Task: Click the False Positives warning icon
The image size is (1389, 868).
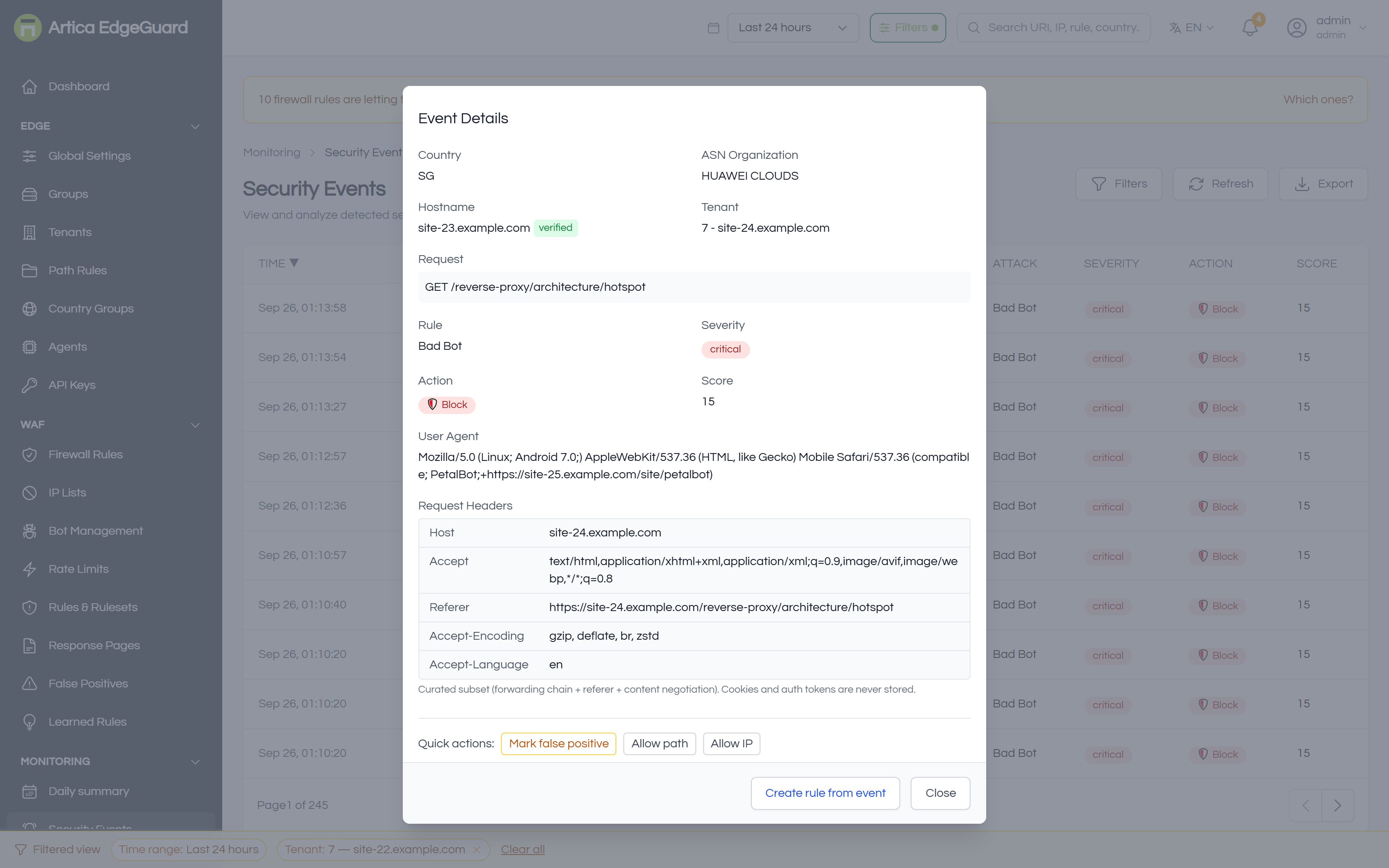Action: 29,684
